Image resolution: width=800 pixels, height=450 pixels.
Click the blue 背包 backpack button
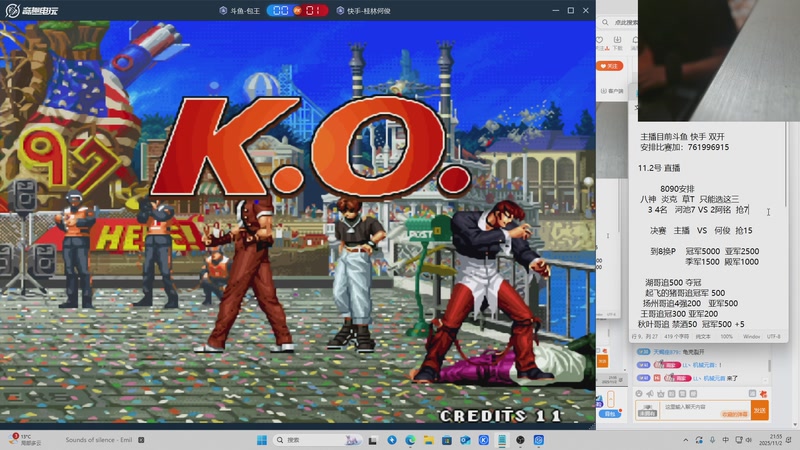coord(610,414)
